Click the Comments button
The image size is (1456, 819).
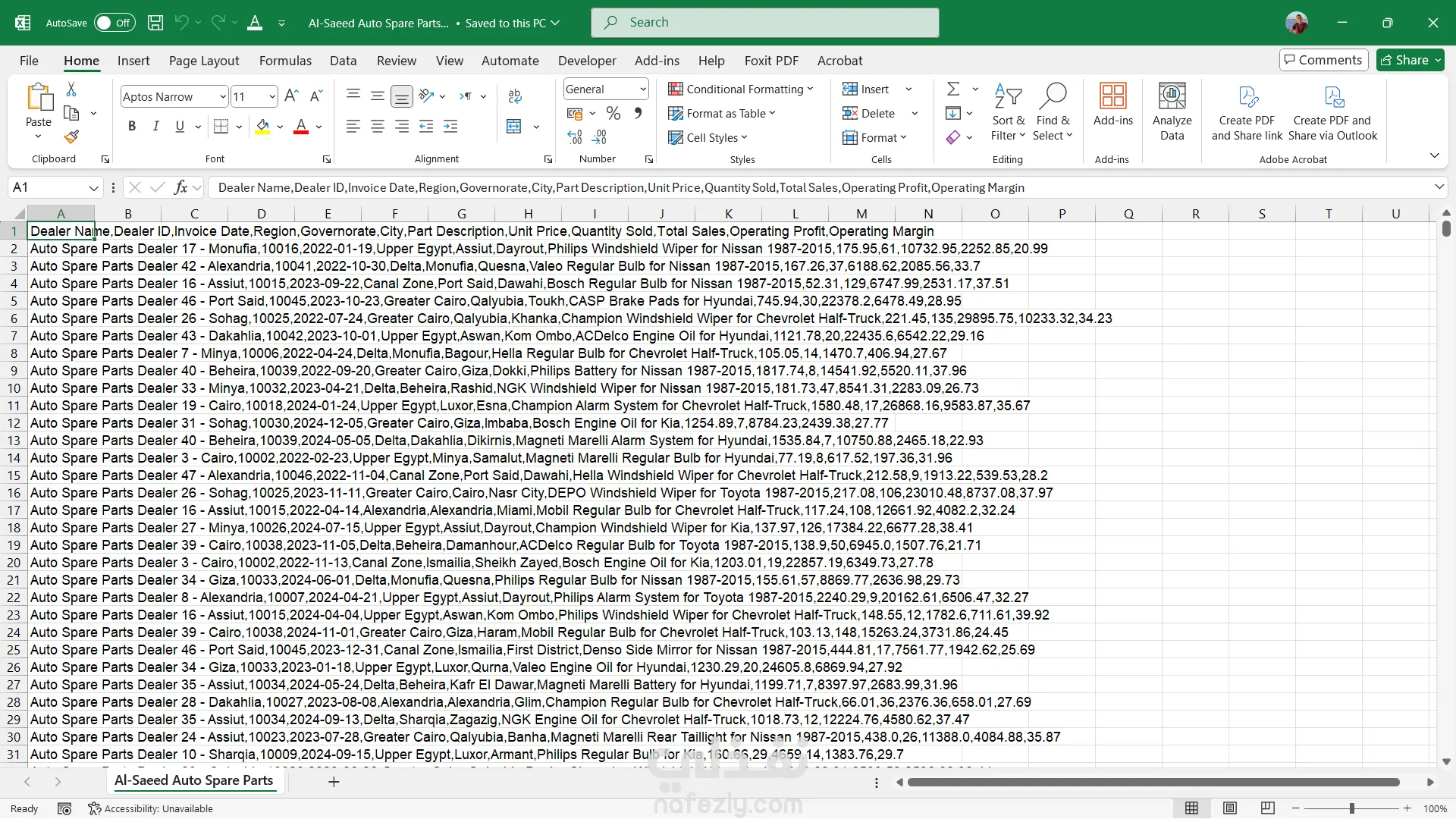pos(1323,60)
